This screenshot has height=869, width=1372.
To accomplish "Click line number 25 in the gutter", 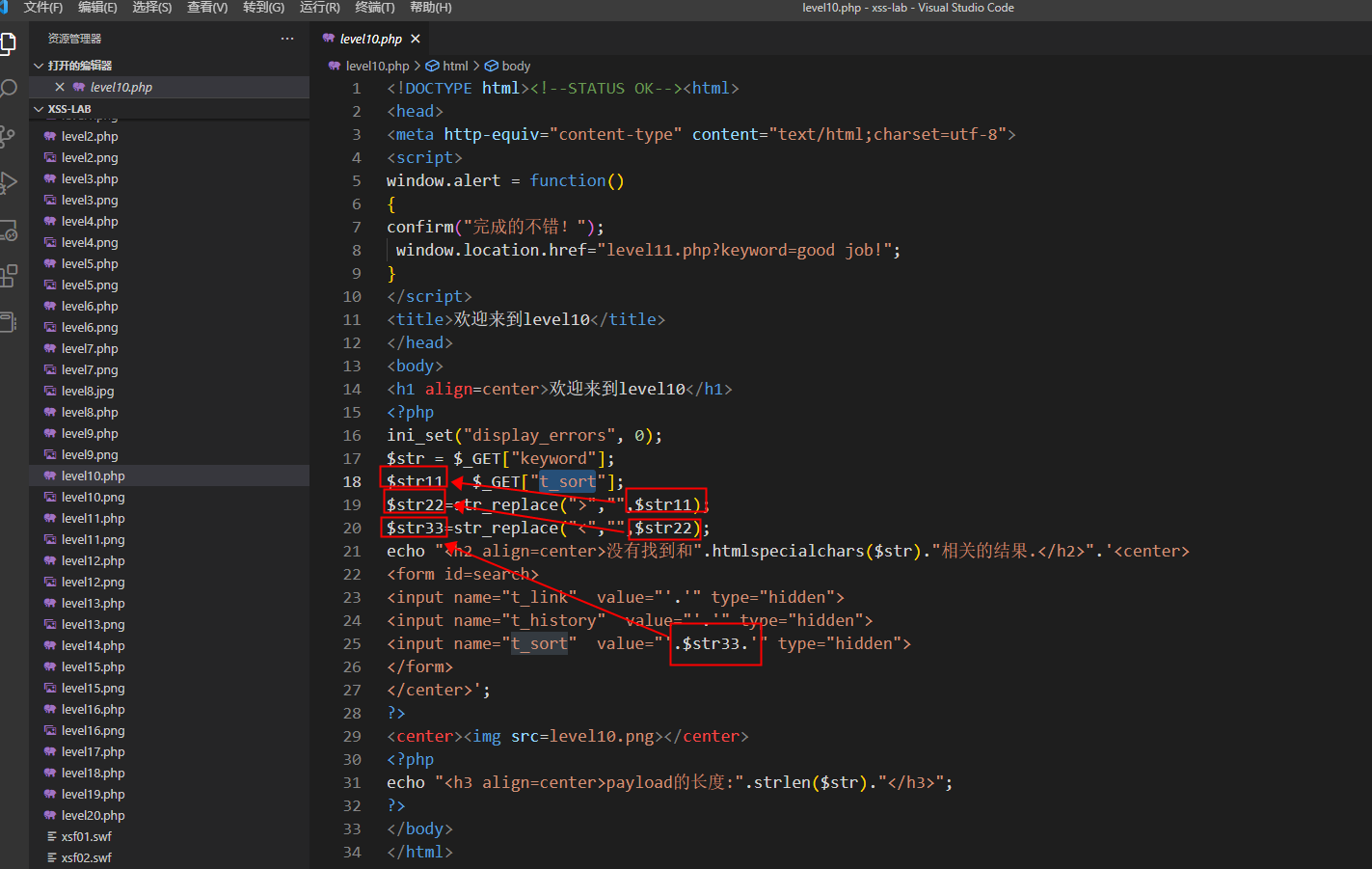I will pos(352,643).
